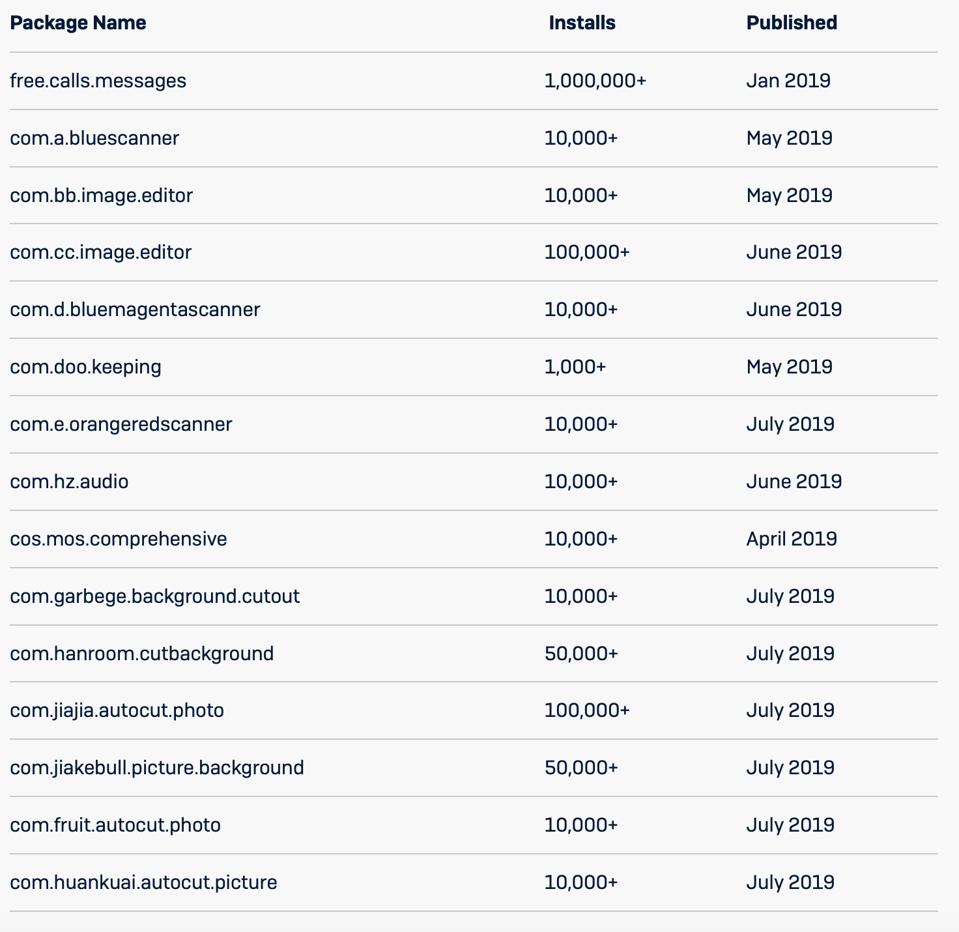Select the com.e.orangeredscanner package name
Screen dimensions: 959x932
121,424
